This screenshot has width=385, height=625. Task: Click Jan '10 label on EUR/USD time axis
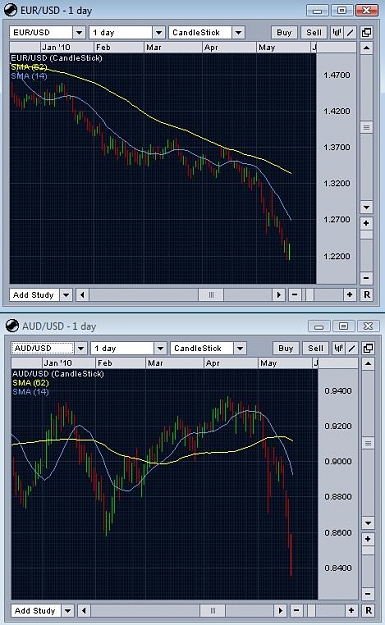click(56, 47)
